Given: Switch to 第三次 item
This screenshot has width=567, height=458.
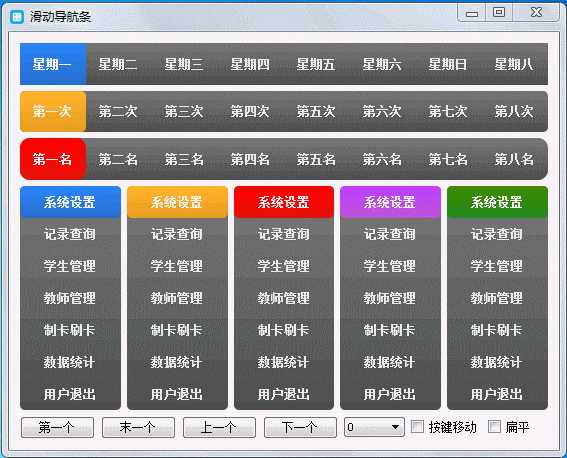Looking at the screenshot, I should coord(184,111).
